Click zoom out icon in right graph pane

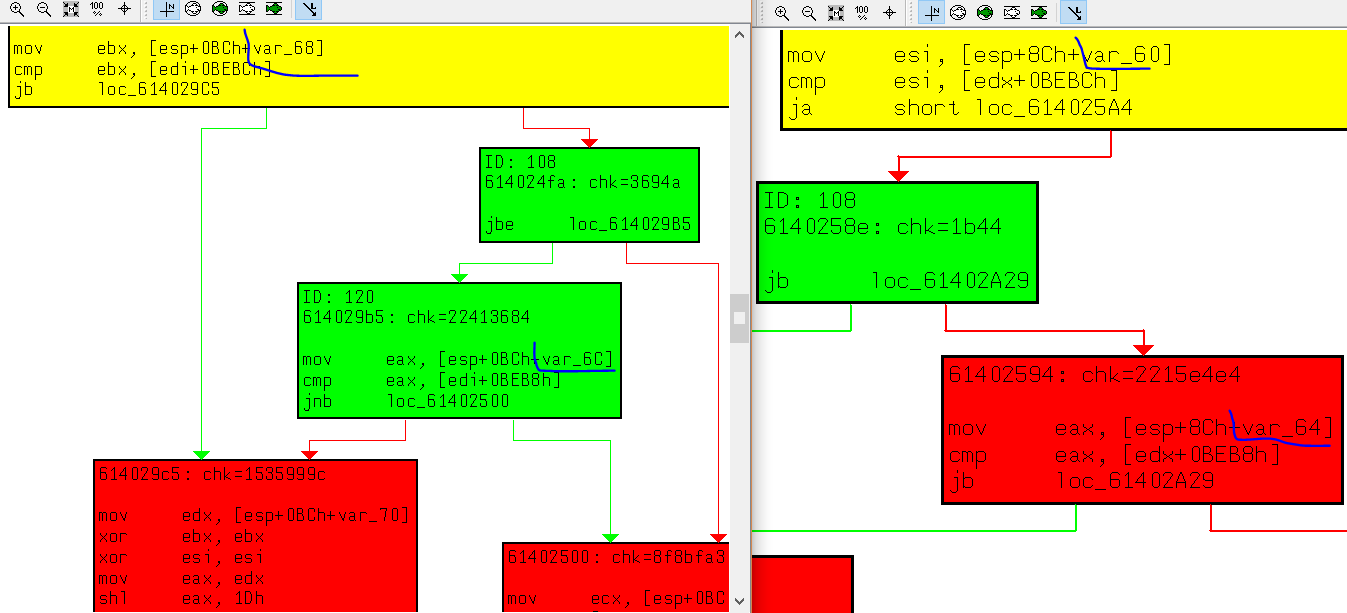[x=809, y=13]
